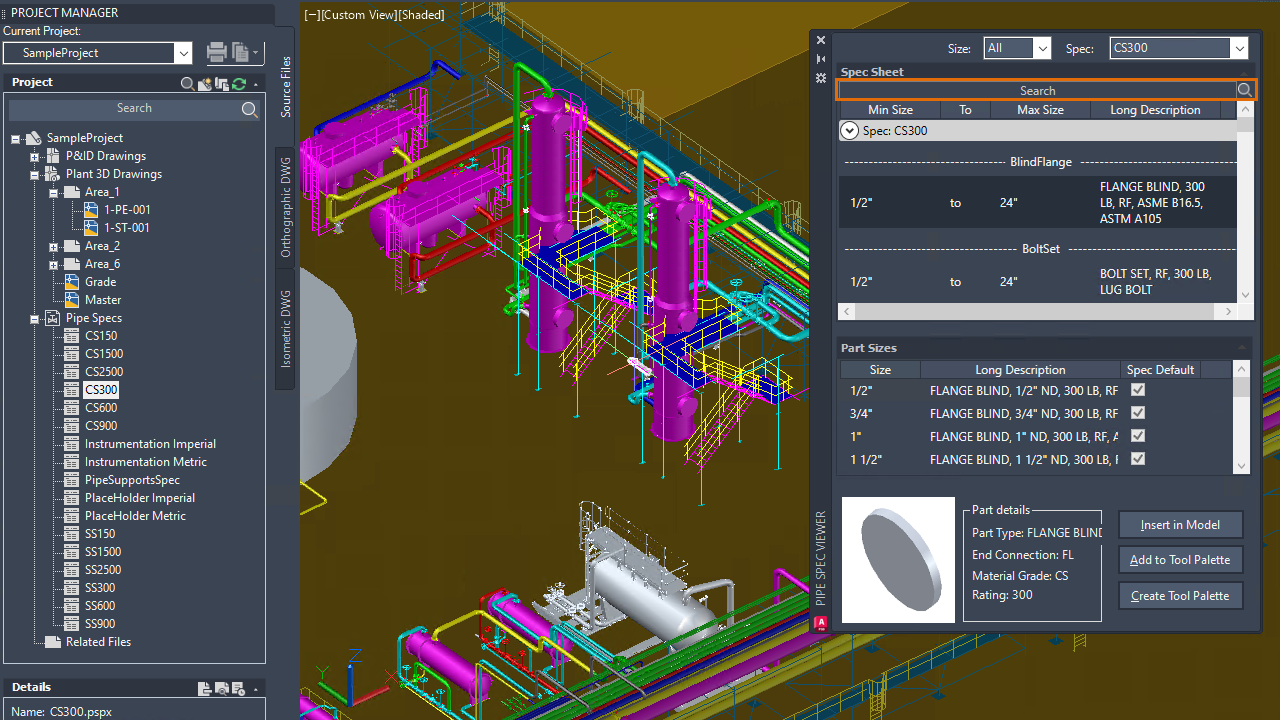The width and height of the screenshot is (1280, 720).
Task: Switch to the Isometric DWG tab
Action: point(285,329)
